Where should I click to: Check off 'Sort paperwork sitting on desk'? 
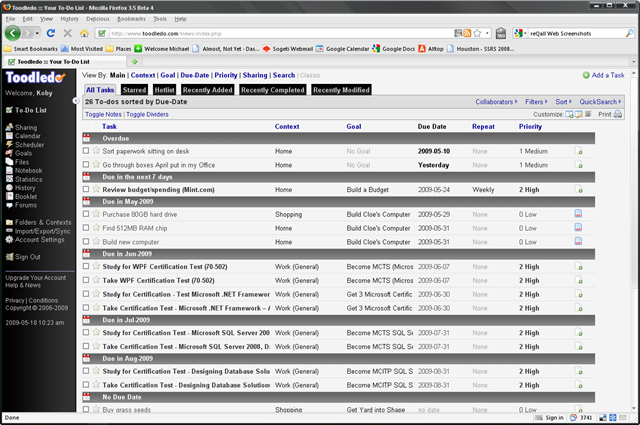point(86,151)
